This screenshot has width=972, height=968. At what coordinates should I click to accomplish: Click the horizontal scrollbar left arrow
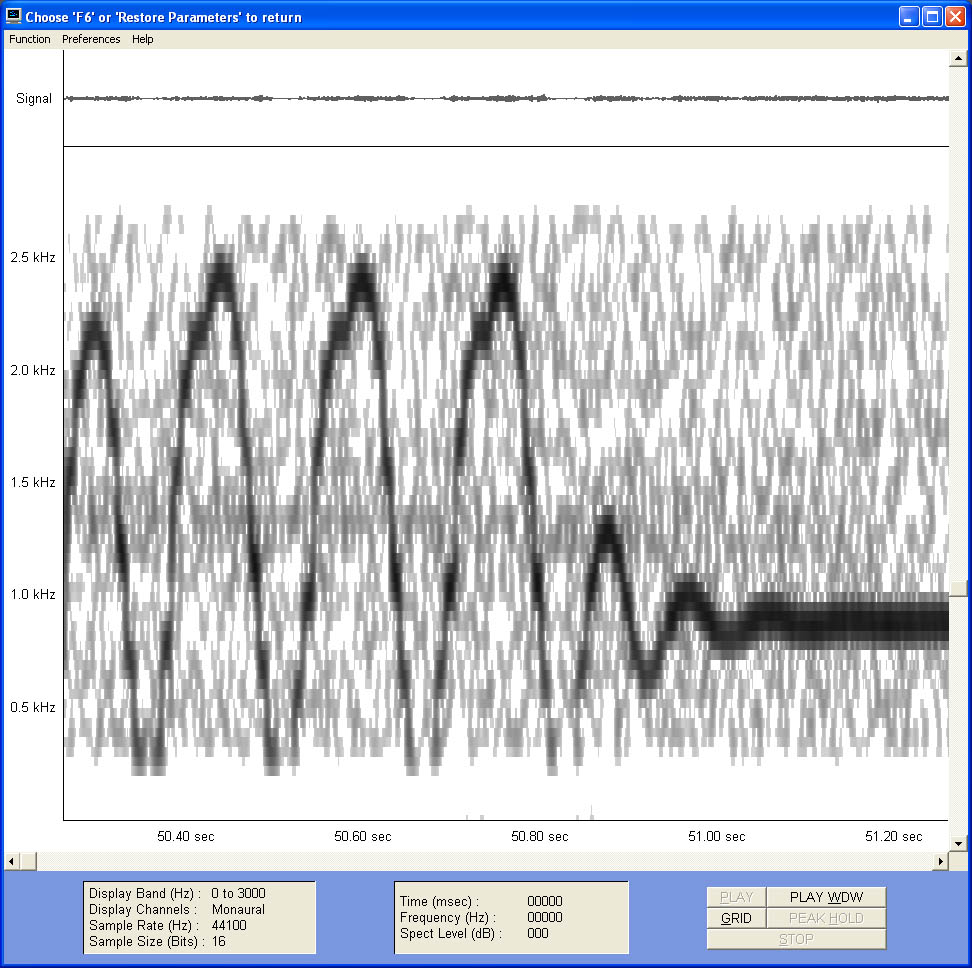coord(11,861)
